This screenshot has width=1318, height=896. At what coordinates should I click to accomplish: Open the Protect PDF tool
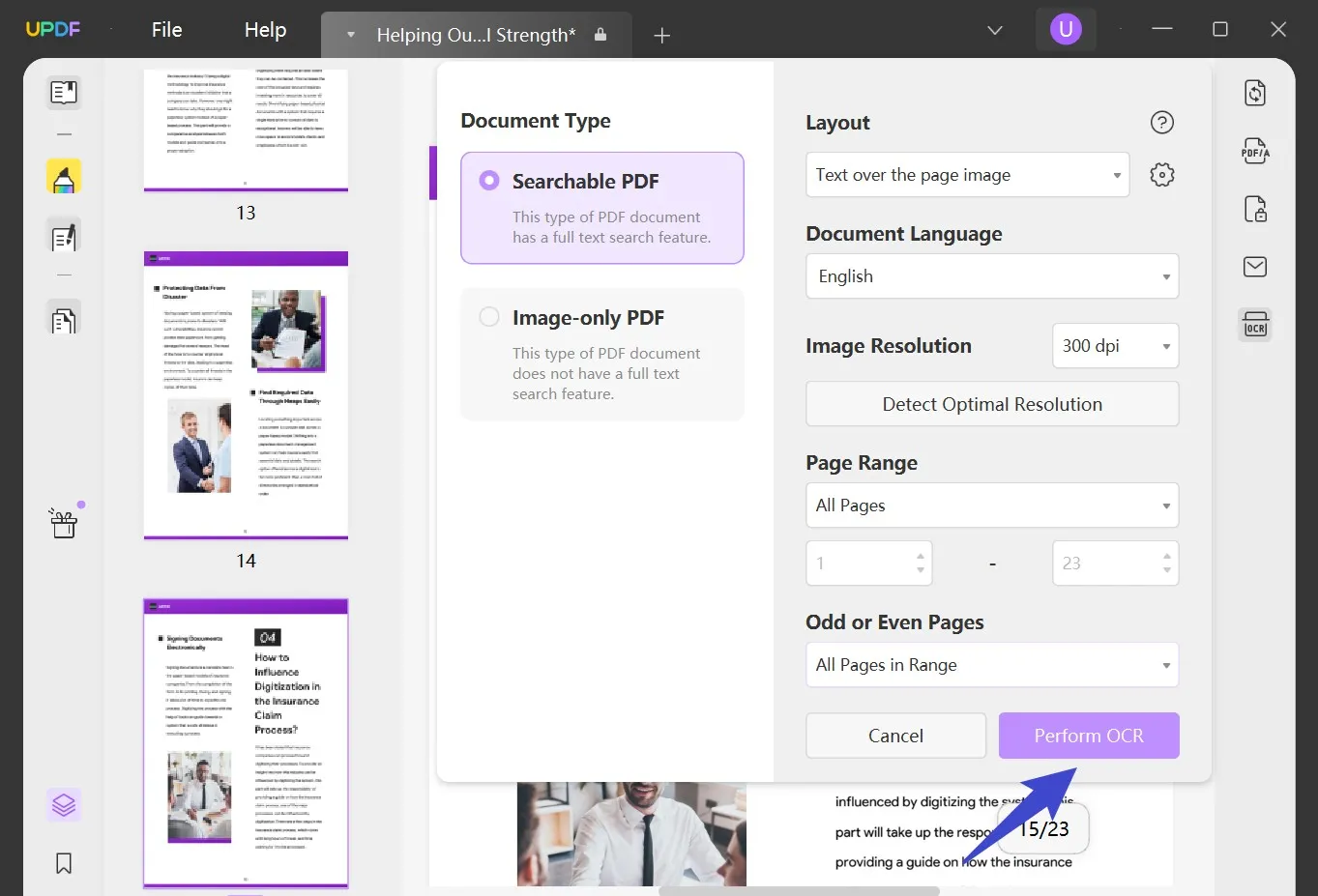(x=1254, y=209)
